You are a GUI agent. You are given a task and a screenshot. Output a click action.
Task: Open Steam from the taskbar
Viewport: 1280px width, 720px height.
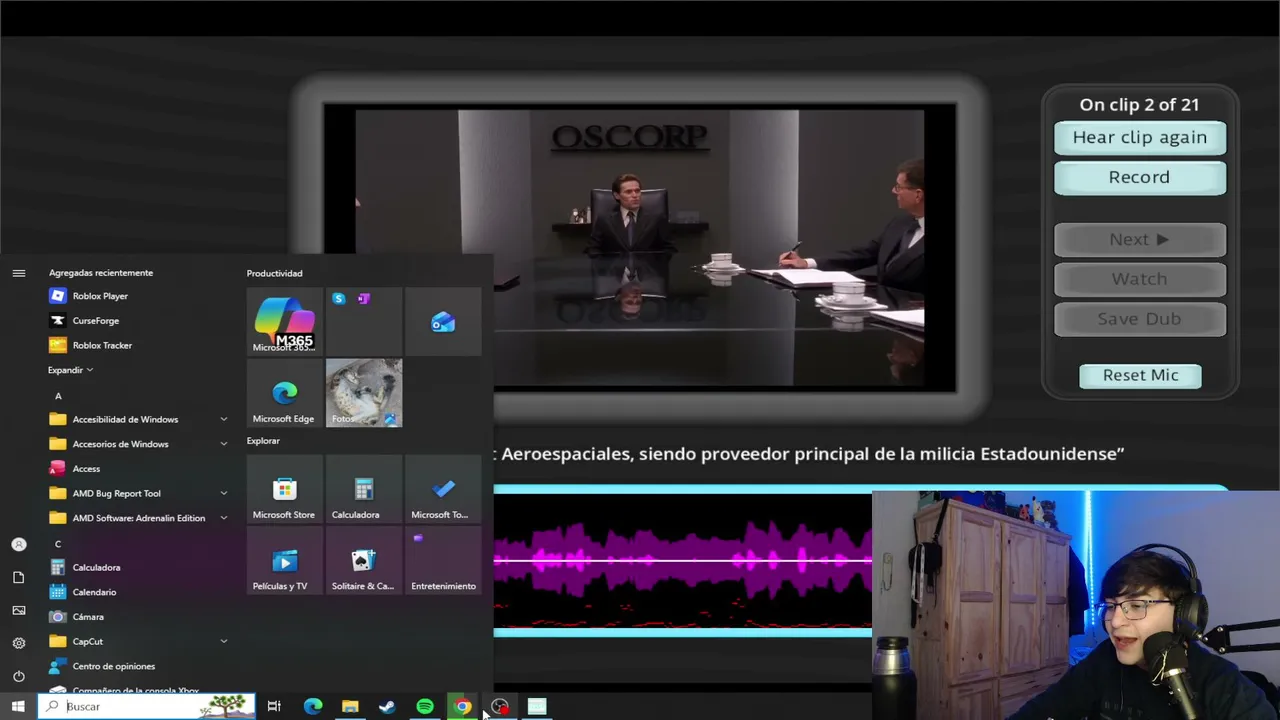[387, 707]
